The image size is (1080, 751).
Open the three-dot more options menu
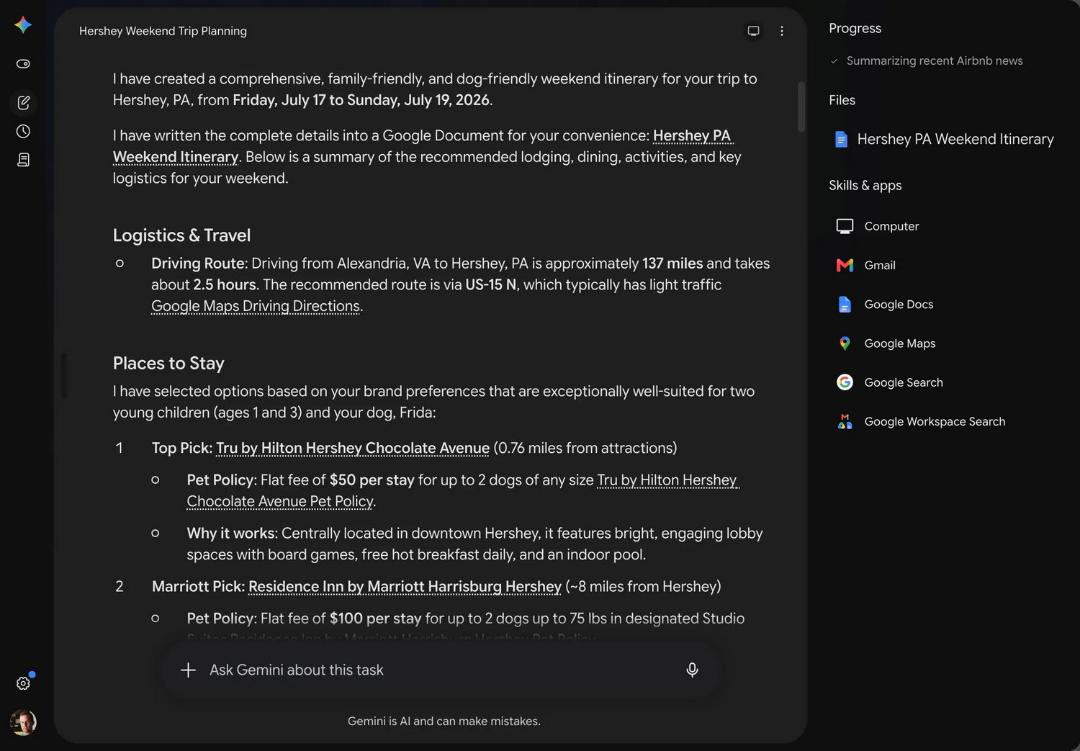pos(782,31)
